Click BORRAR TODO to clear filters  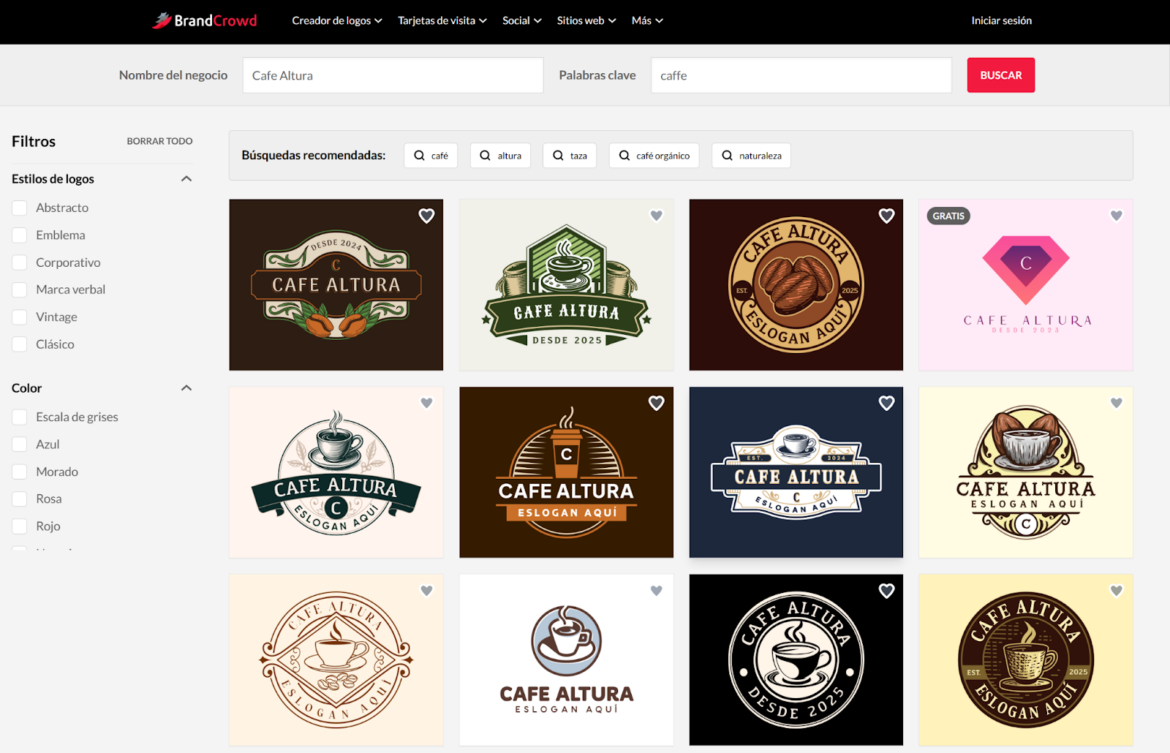(x=159, y=141)
